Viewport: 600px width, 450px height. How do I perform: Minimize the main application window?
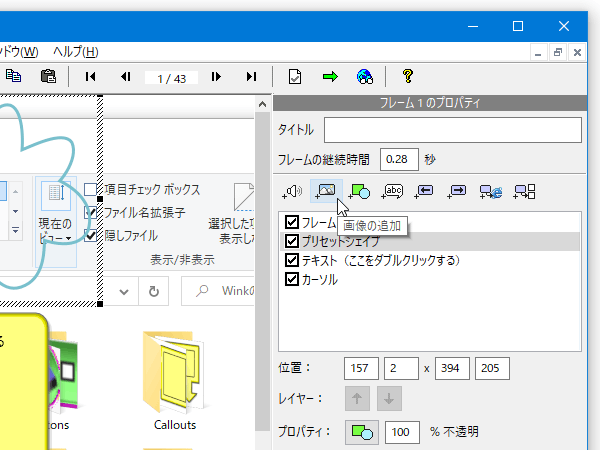(473, 26)
